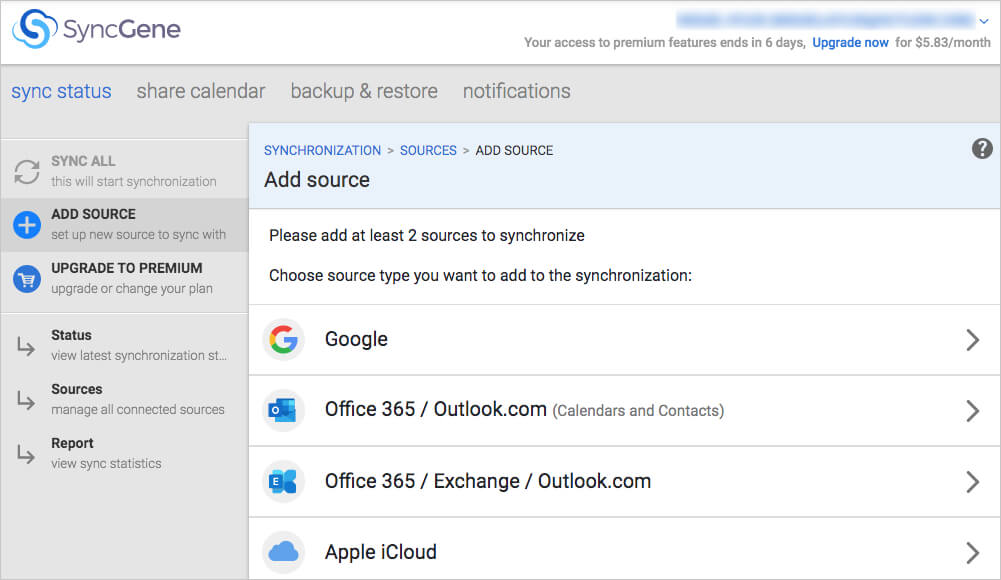The width and height of the screenshot is (1001, 580).
Task: Click the ADD SOURCE breadcrumb text
Action: click(x=515, y=151)
